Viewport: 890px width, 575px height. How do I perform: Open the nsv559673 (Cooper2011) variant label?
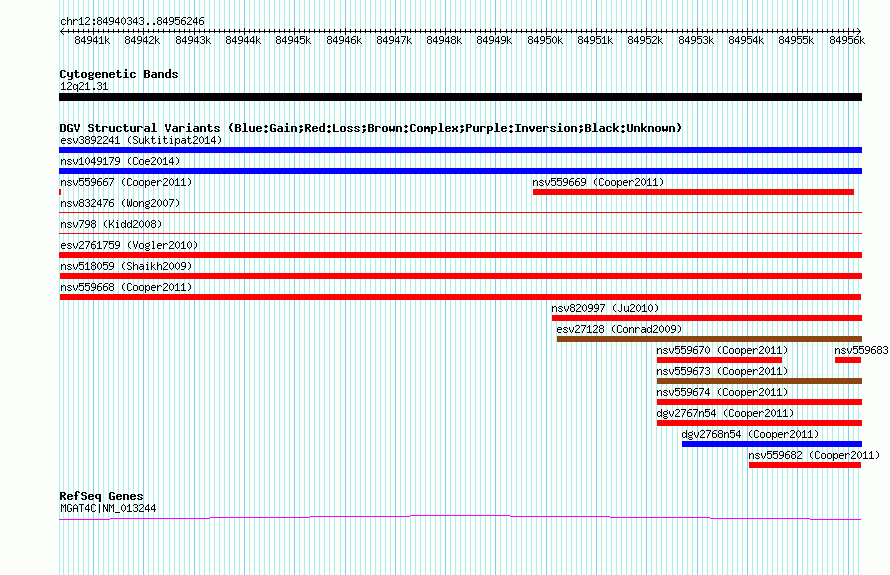[722, 371]
